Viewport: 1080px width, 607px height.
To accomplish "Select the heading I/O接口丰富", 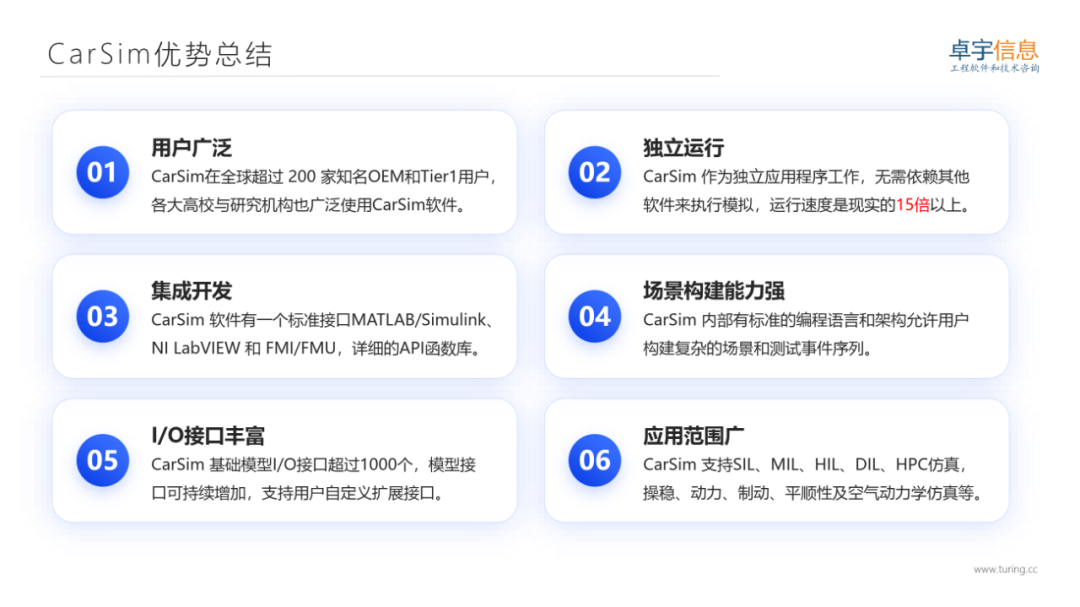I will (208, 435).
